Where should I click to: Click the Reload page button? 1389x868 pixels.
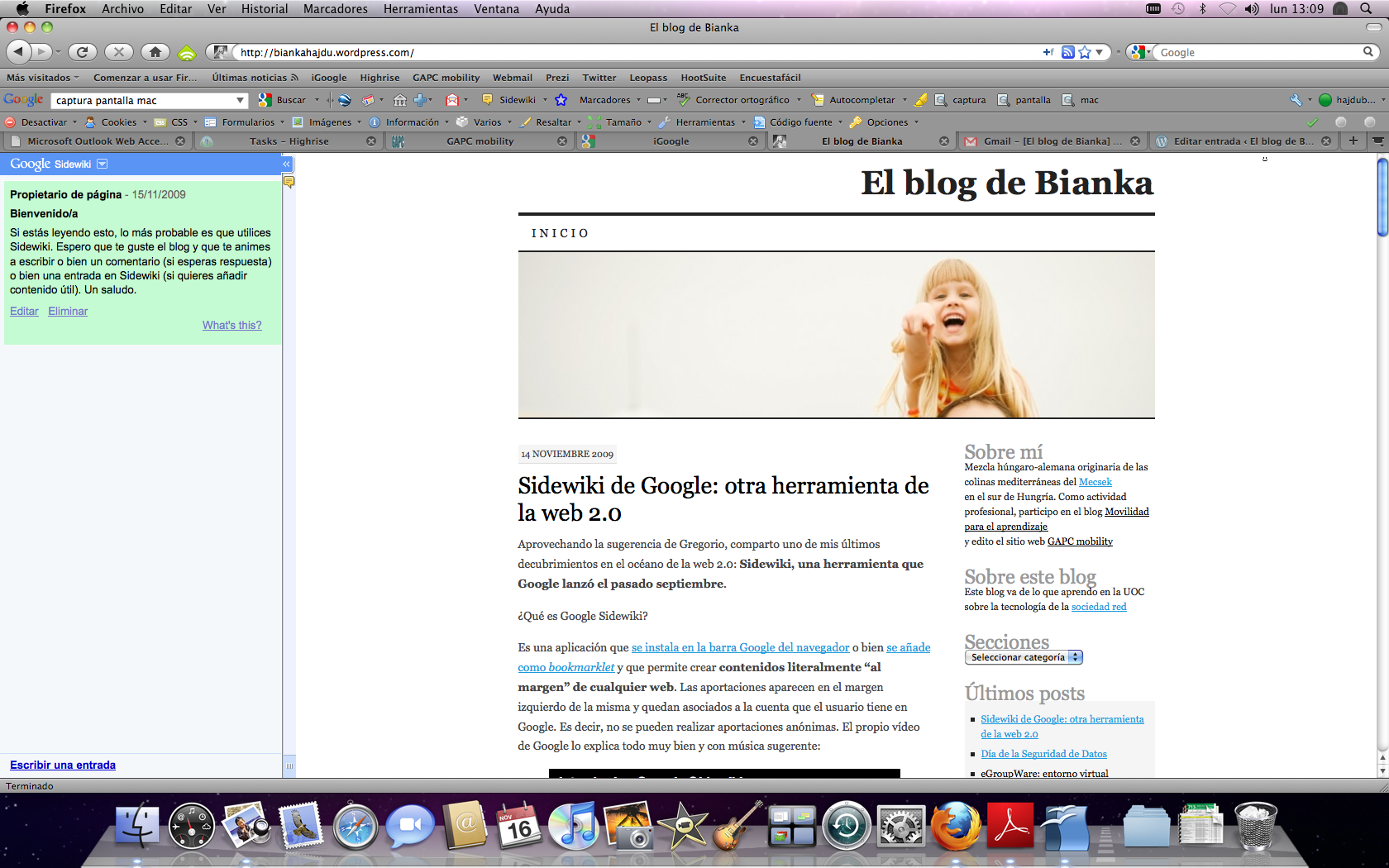click(82, 52)
